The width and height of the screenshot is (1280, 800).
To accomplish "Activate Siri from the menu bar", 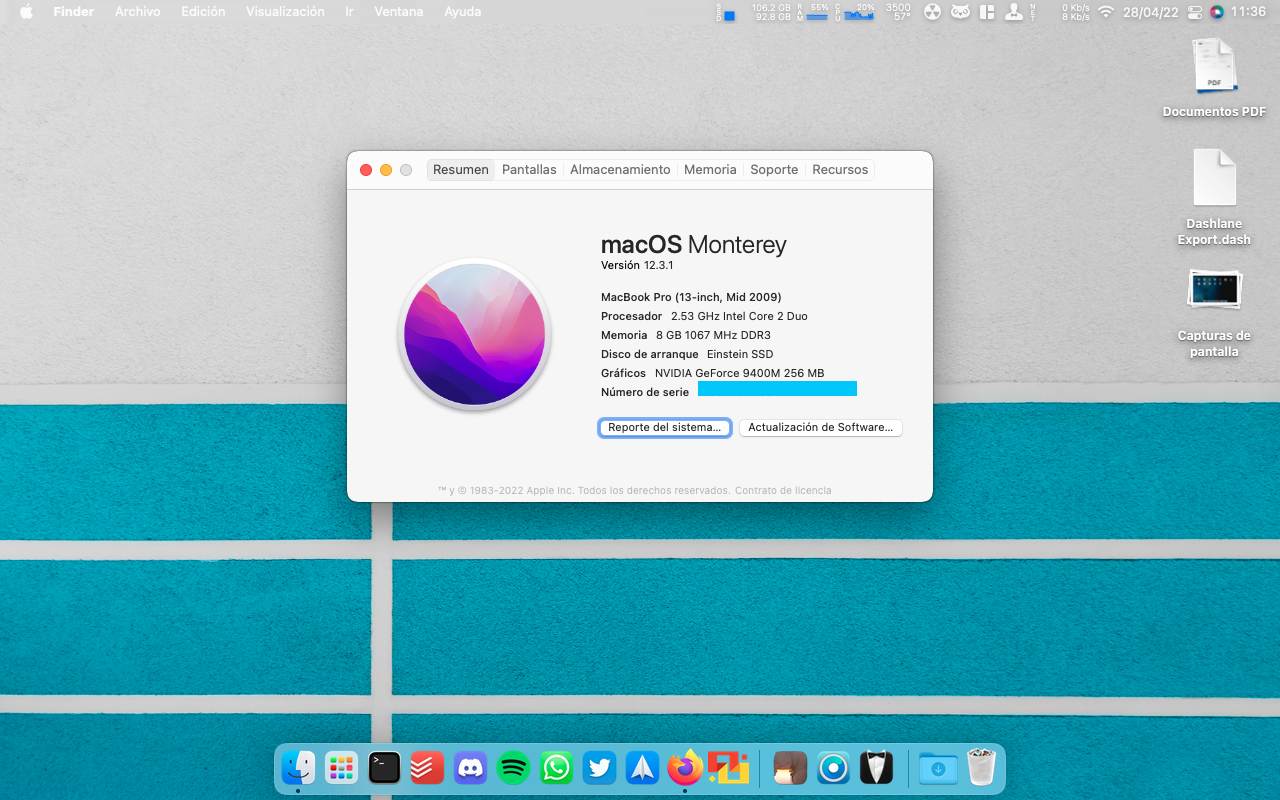I will 1217,12.
